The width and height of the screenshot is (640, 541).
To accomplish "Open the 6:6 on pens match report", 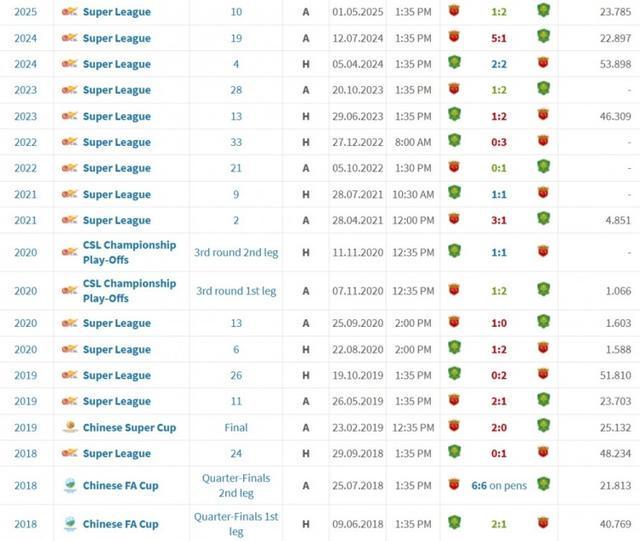I will pyautogui.click(x=499, y=485).
